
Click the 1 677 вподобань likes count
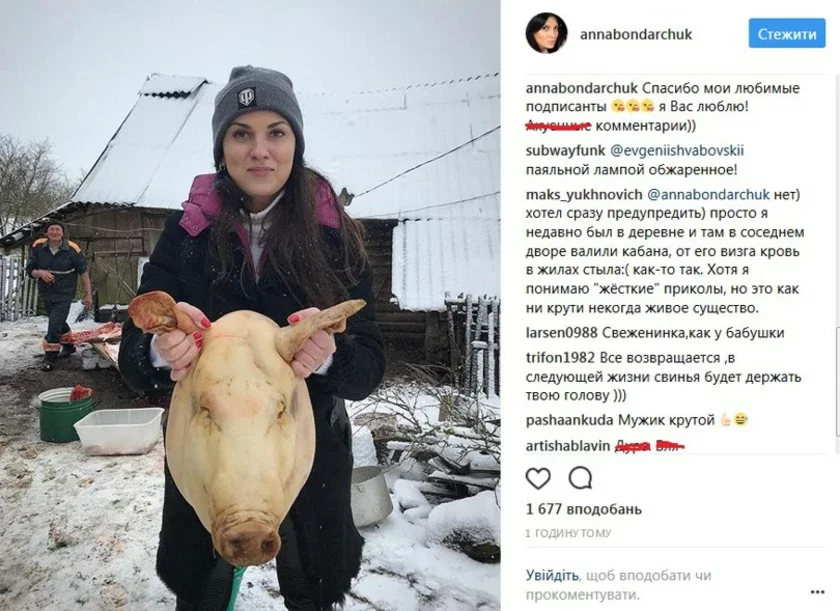583,509
